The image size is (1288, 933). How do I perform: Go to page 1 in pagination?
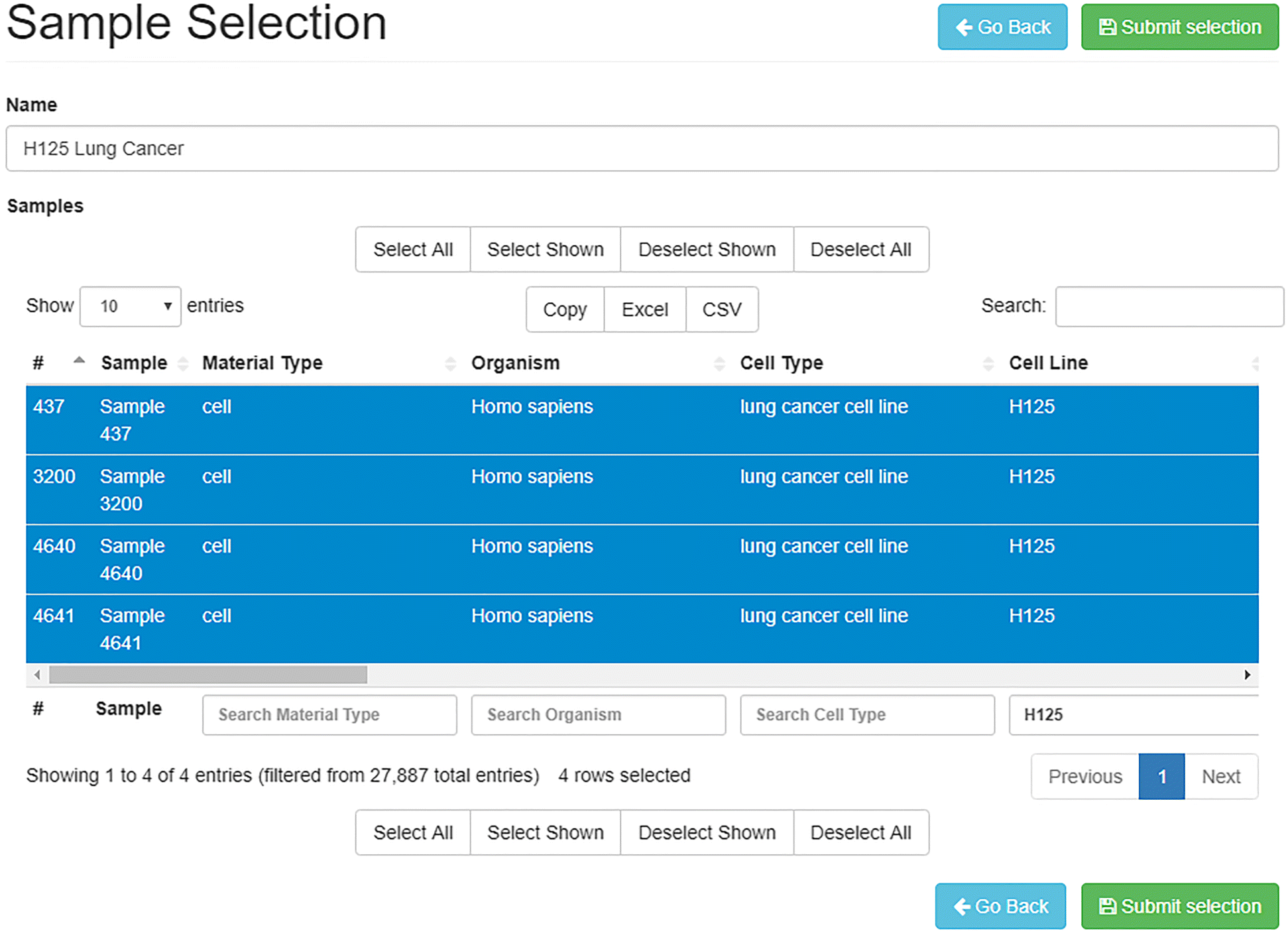(x=1161, y=776)
